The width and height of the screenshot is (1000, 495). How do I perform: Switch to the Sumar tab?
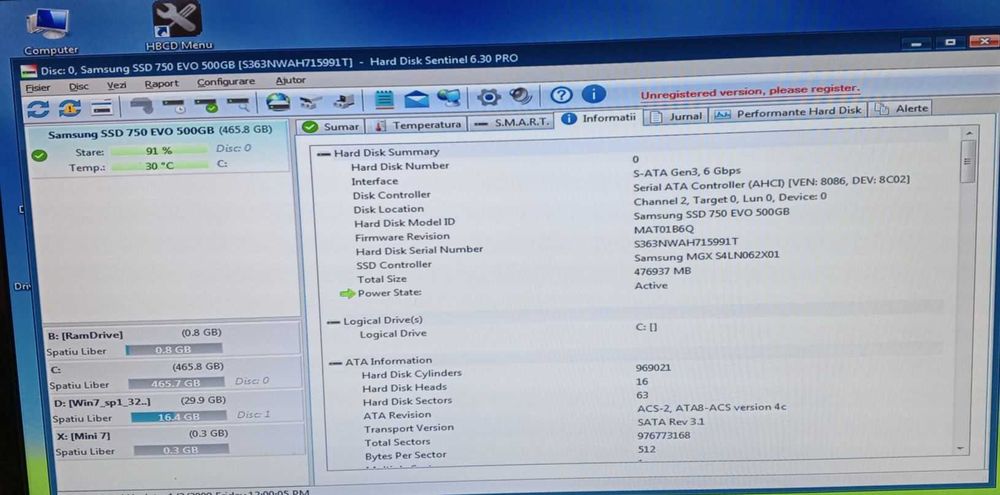coord(332,126)
